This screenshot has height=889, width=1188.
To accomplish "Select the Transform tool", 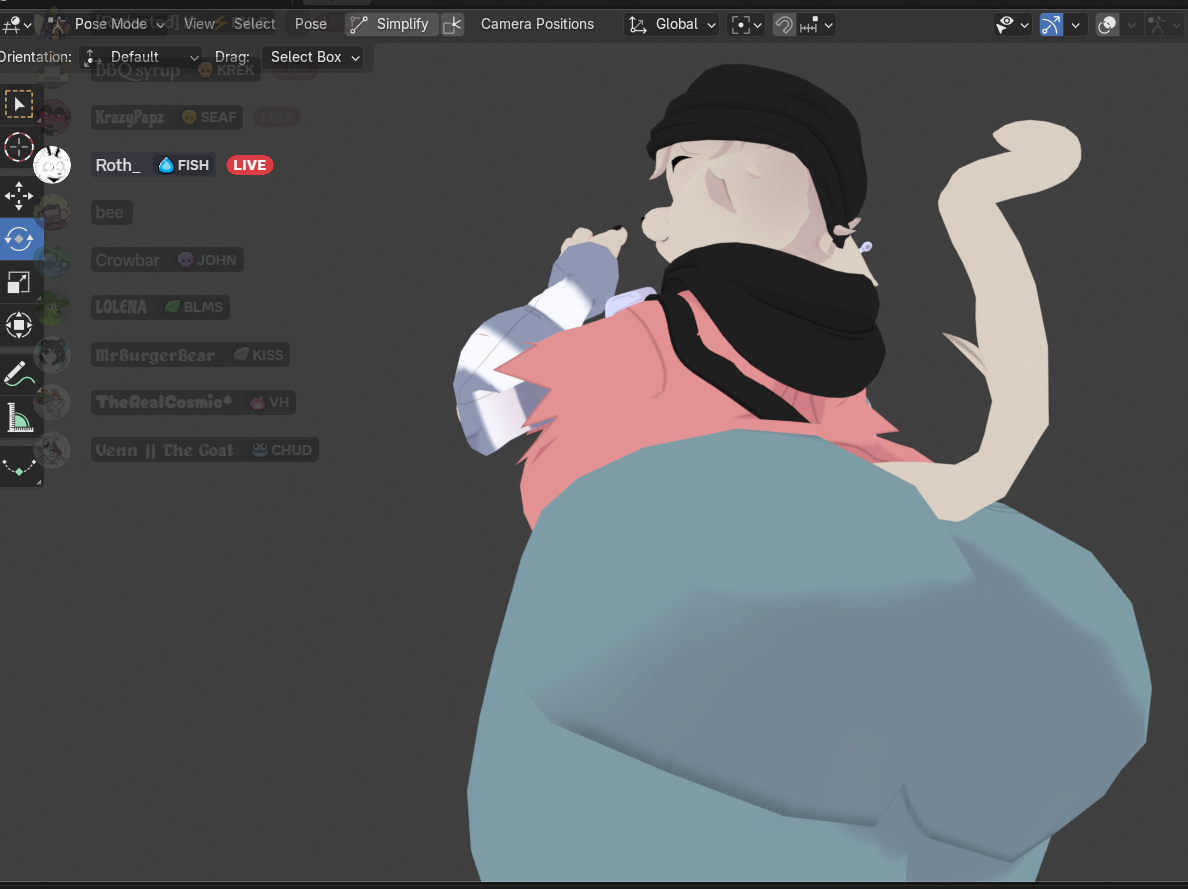I will point(19,325).
